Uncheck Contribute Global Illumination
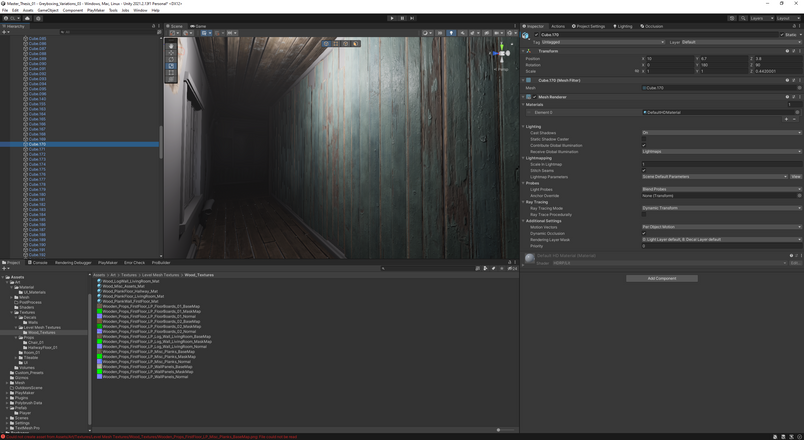 point(644,145)
